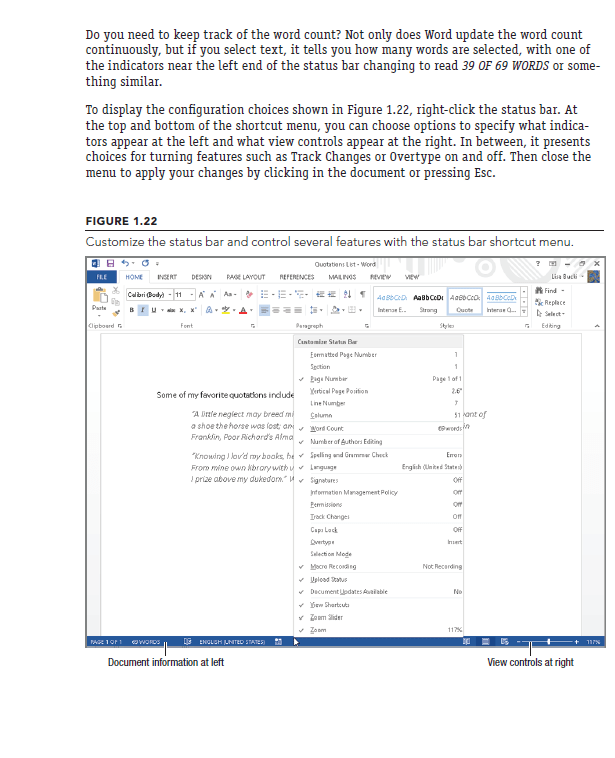615x758 pixels.
Task: Apply Bold formatting from the ribbon
Action: 129,311
